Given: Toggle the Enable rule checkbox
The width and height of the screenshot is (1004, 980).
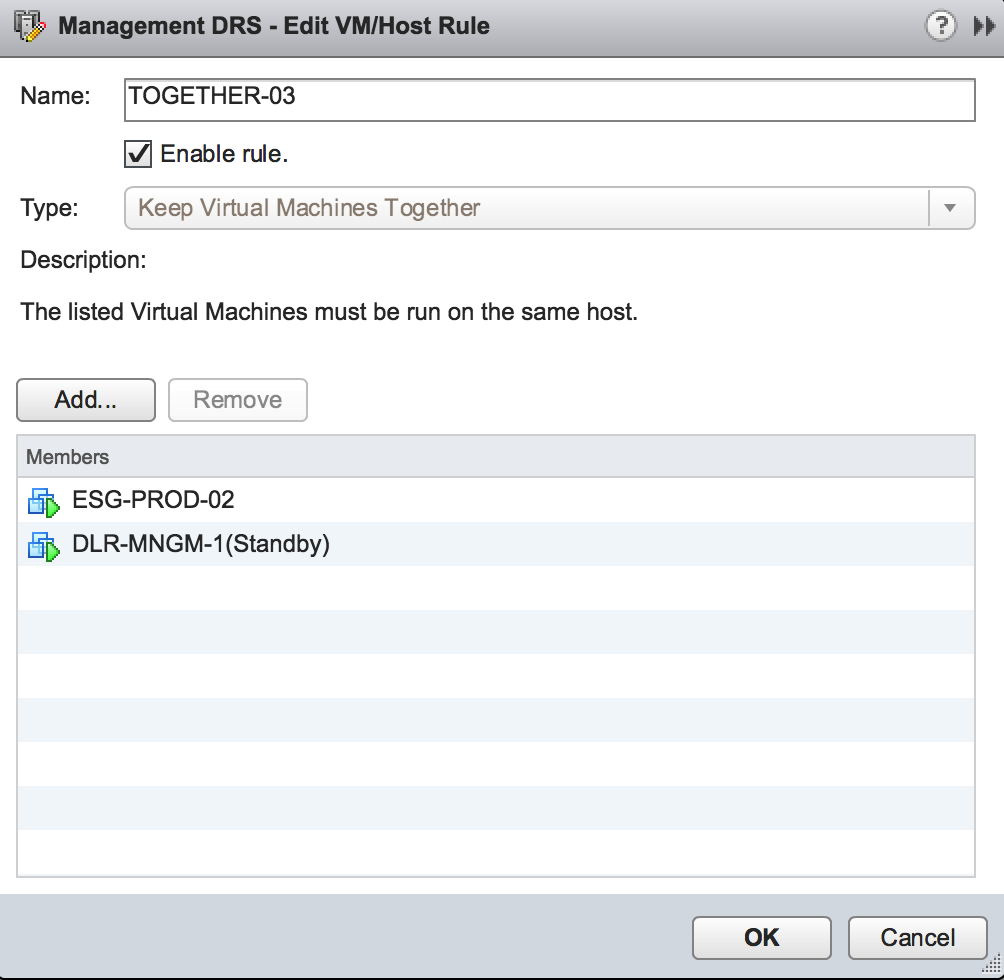Looking at the screenshot, I should tap(138, 154).
